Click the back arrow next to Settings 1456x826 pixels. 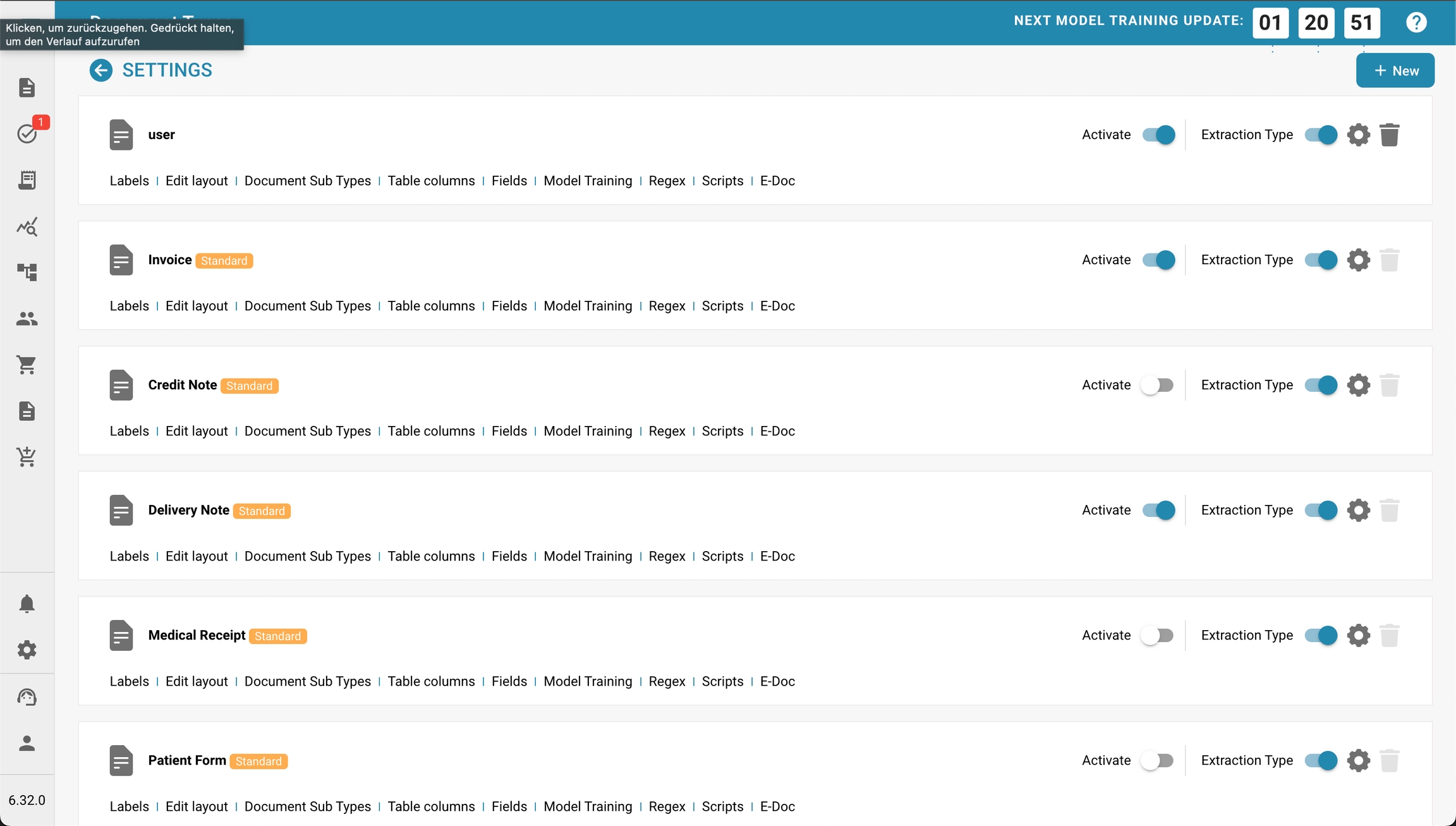tap(101, 70)
